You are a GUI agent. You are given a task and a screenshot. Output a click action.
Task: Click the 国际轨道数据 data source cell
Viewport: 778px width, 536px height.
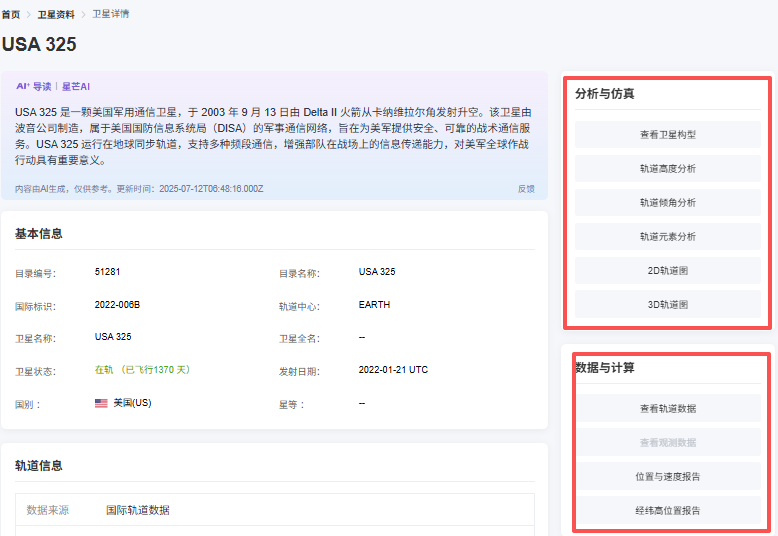click(x=137, y=510)
